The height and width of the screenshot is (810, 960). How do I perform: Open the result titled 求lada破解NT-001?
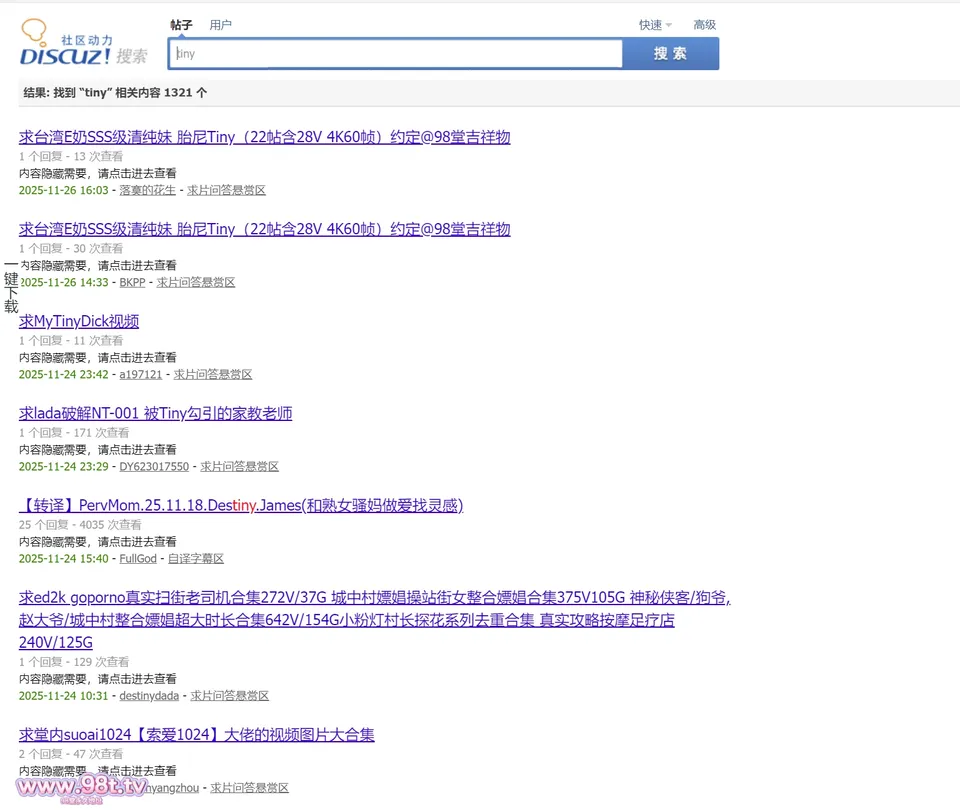(156, 413)
